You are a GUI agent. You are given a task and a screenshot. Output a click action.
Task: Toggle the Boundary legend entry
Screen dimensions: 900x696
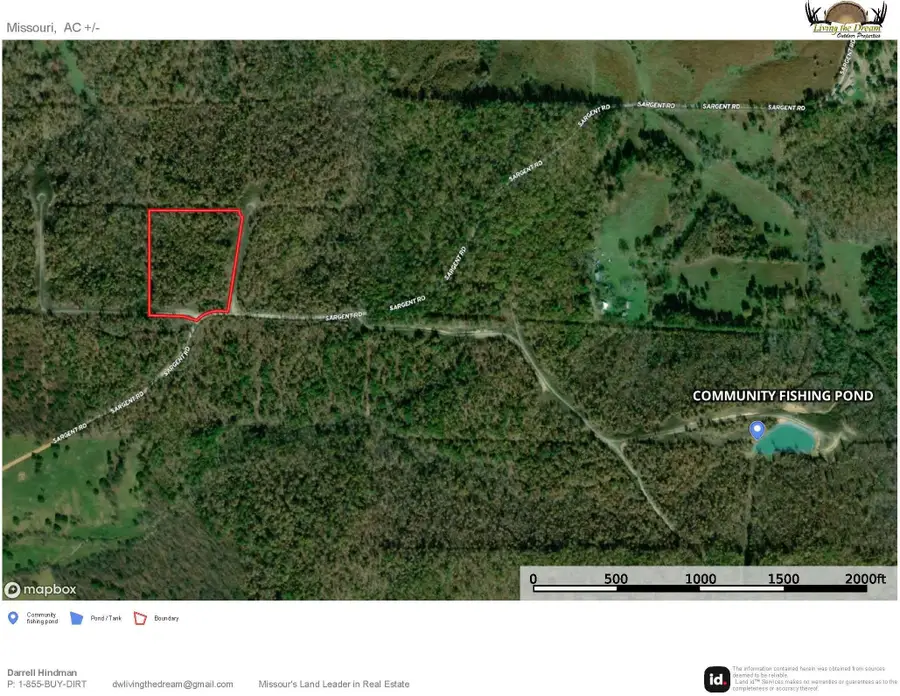160,618
